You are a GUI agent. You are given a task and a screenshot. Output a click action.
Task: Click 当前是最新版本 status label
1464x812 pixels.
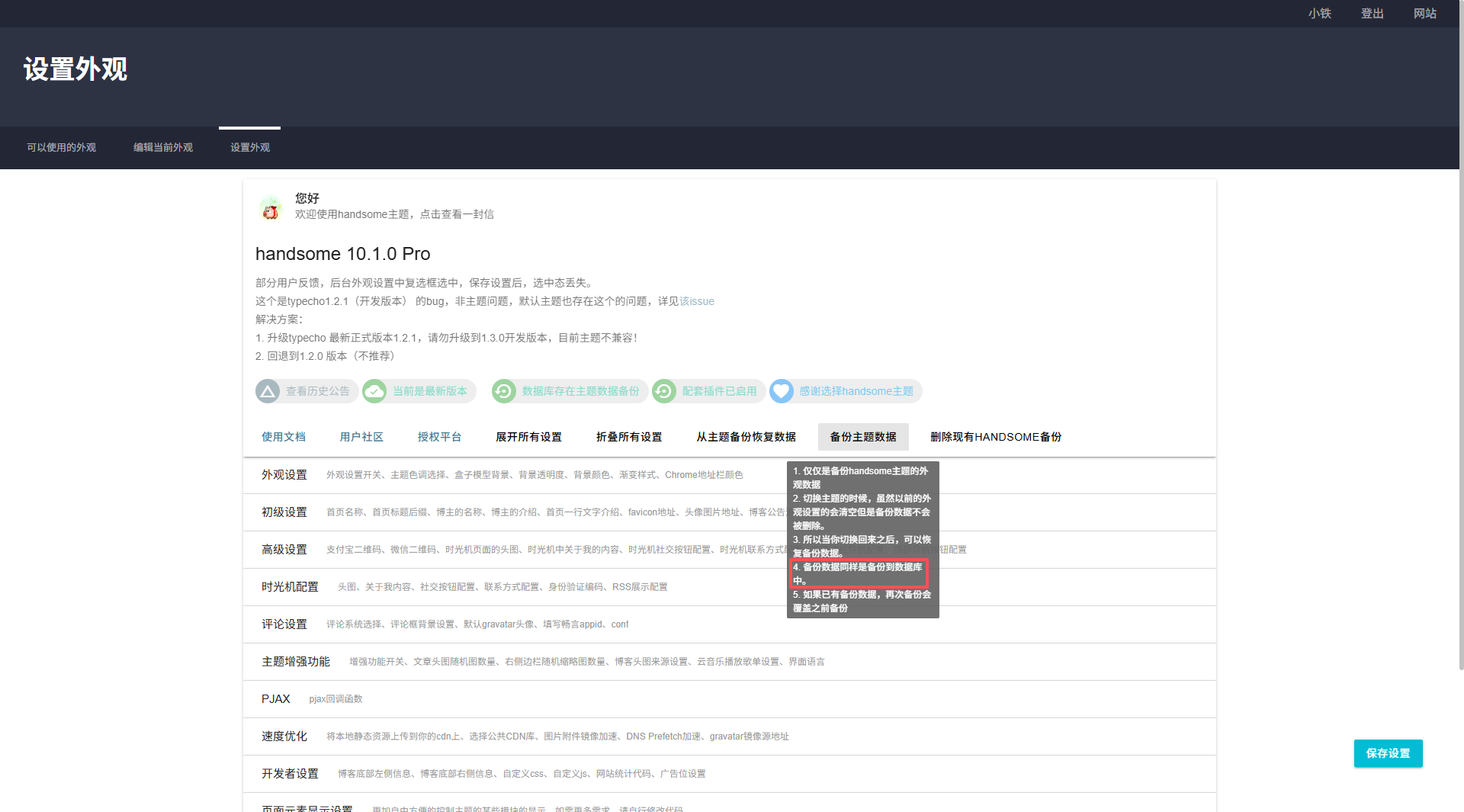click(430, 392)
